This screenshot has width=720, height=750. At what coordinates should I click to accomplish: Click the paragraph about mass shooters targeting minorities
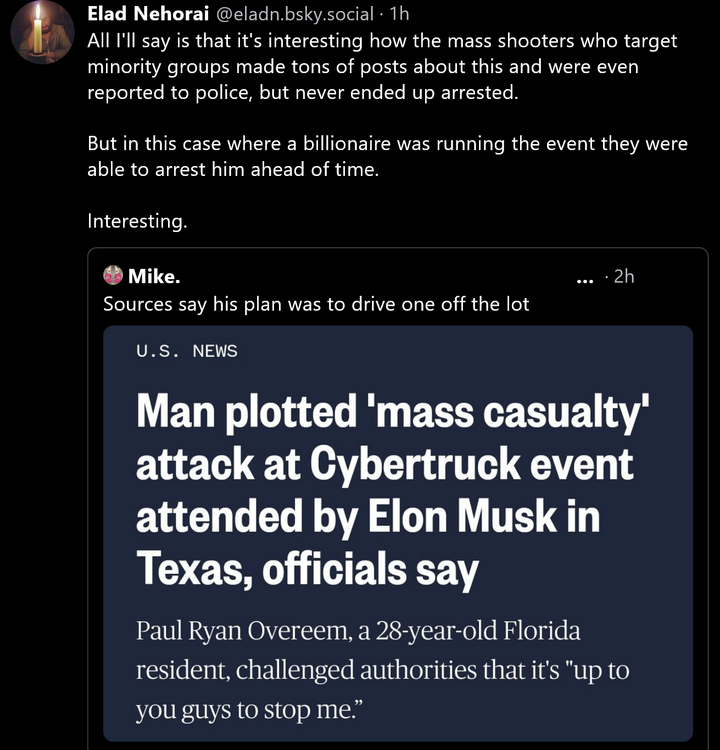(380, 66)
